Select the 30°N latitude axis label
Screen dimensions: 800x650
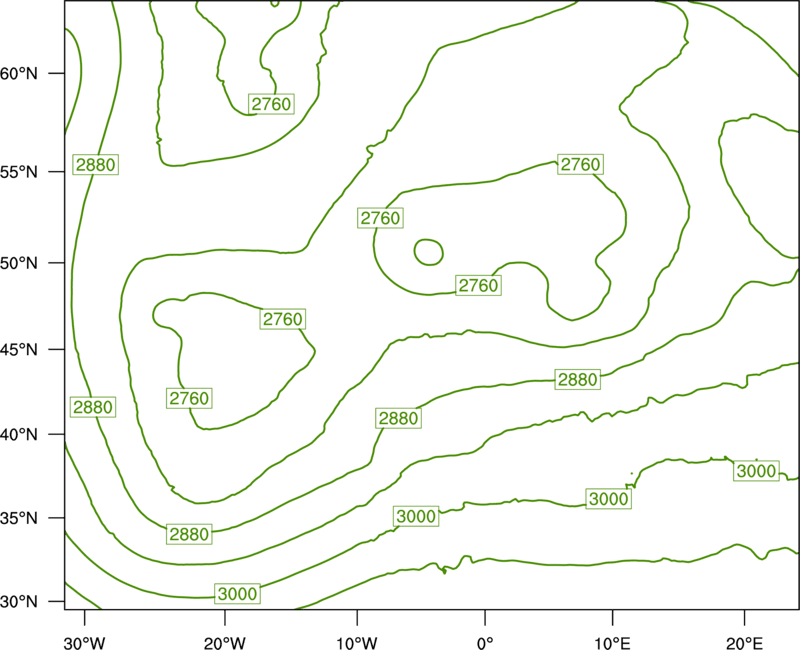pyautogui.click(x=19, y=602)
